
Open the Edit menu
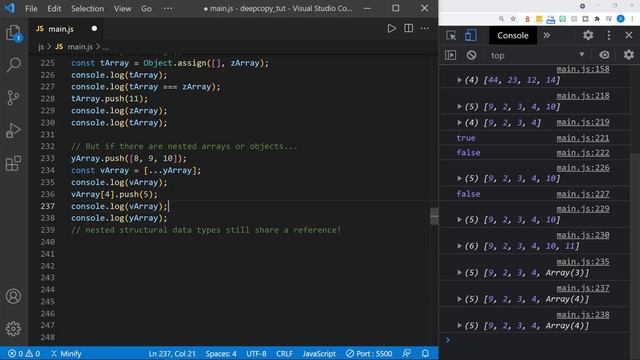coord(54,8)
